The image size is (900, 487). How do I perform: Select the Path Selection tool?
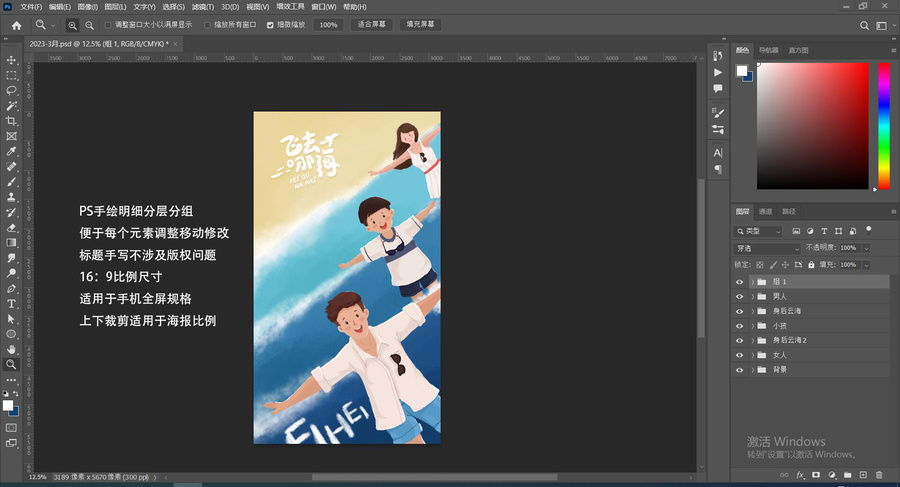(x=11, y=319)
